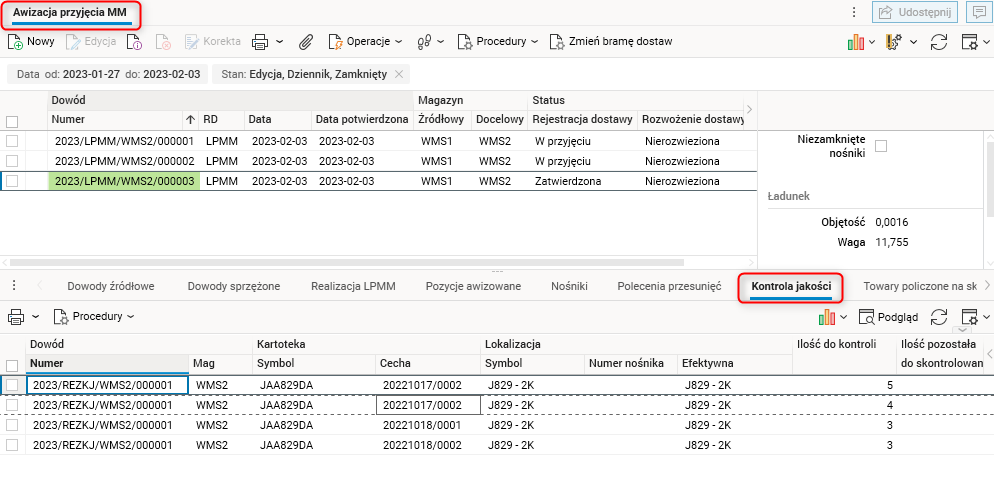This screenshot has height=487, width=994.
Task: Switch to the Dowody źródłowe tab
Action: point(110,286)
